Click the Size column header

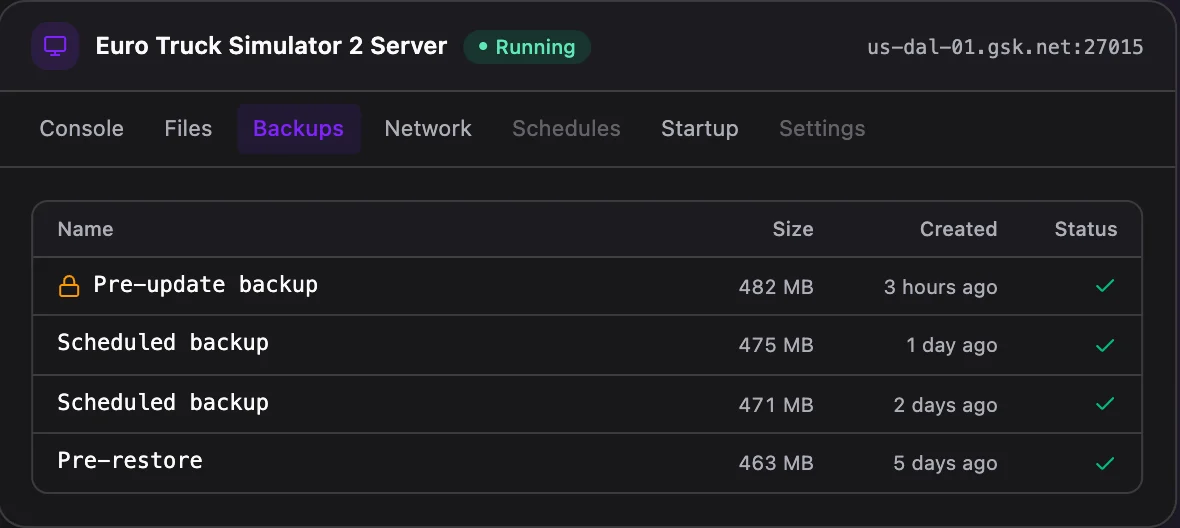(x=793, y=229)
